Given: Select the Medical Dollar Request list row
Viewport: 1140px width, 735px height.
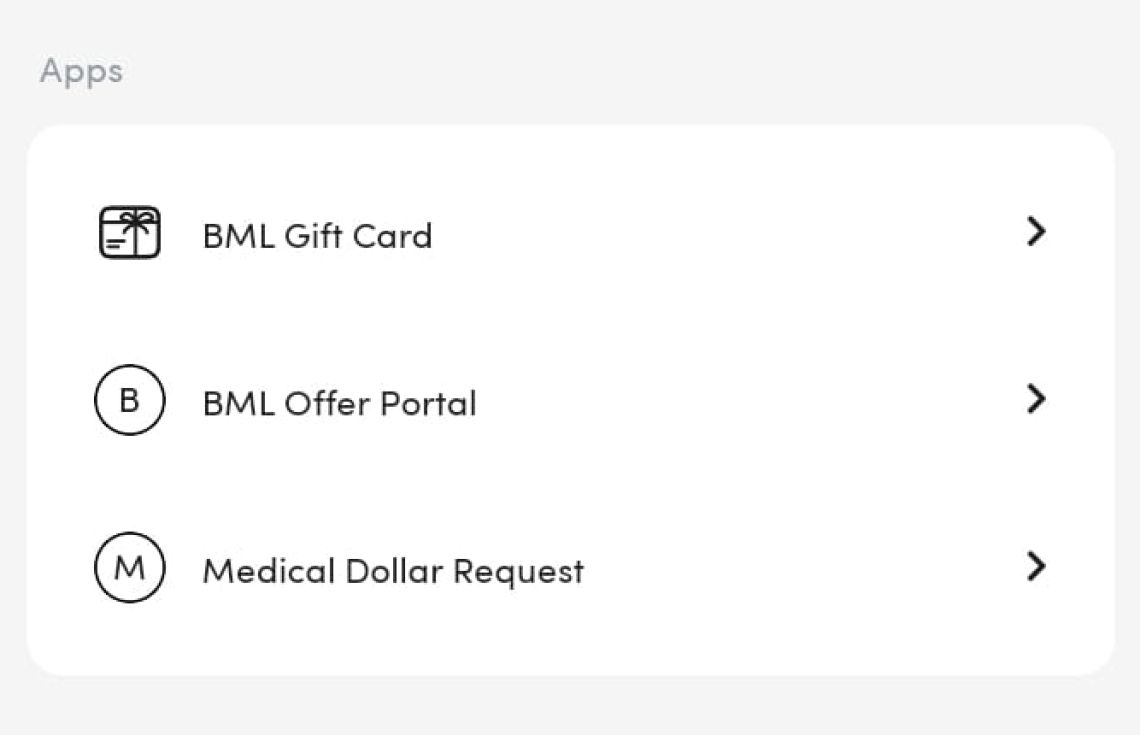Looking at the screenshot, I should pos(570,569).
